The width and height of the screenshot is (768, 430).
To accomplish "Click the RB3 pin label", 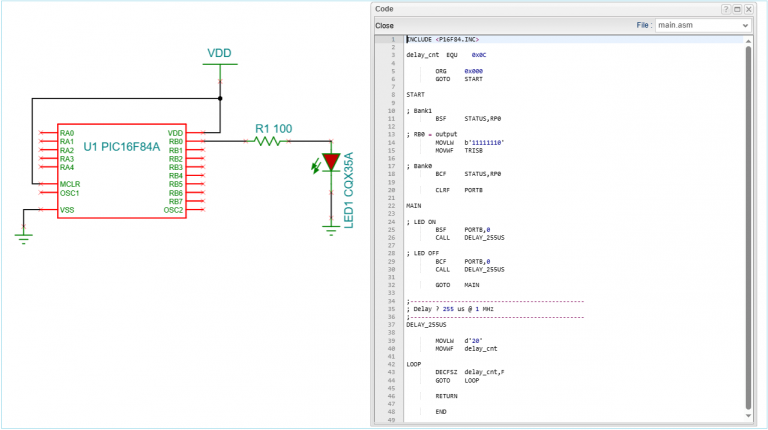I will 176,167.
